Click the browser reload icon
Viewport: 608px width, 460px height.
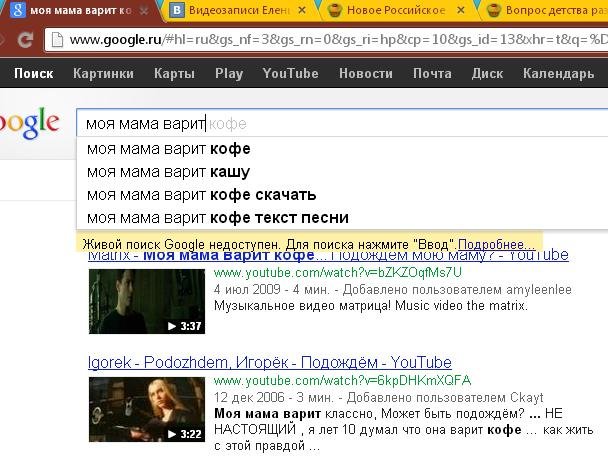click(25, 40)
